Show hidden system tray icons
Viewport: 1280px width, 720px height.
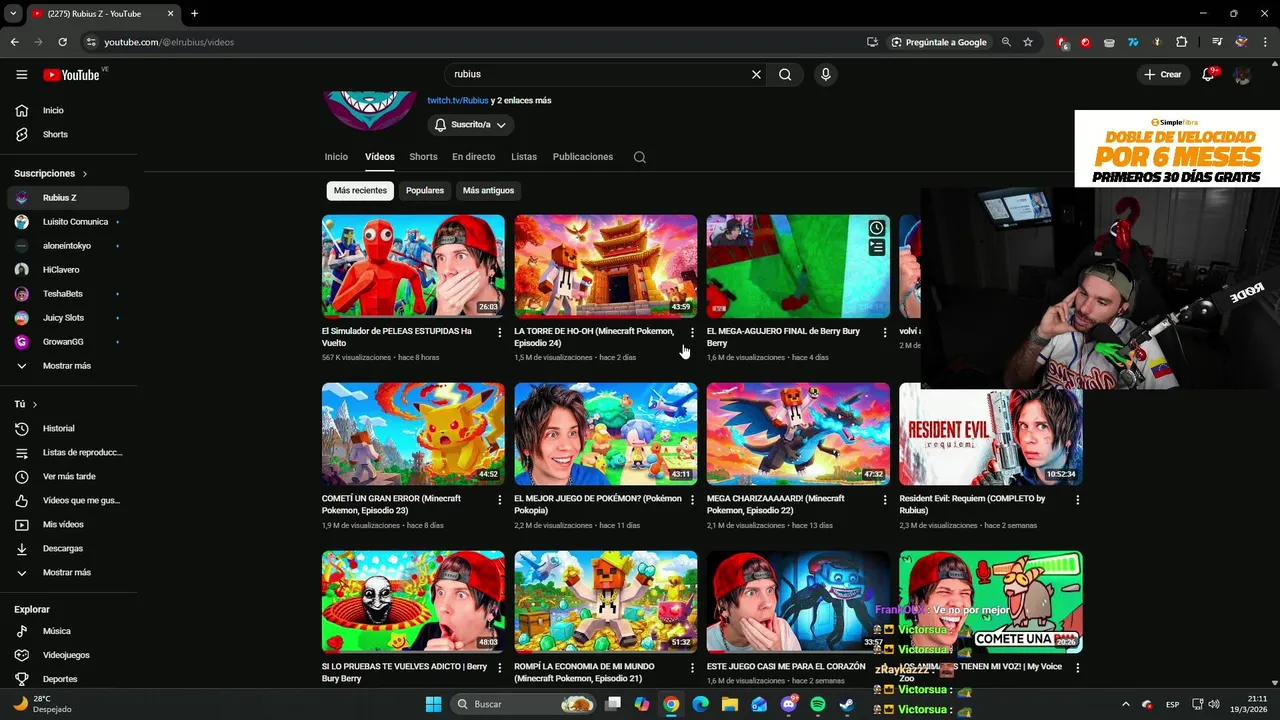[1125, 704]
